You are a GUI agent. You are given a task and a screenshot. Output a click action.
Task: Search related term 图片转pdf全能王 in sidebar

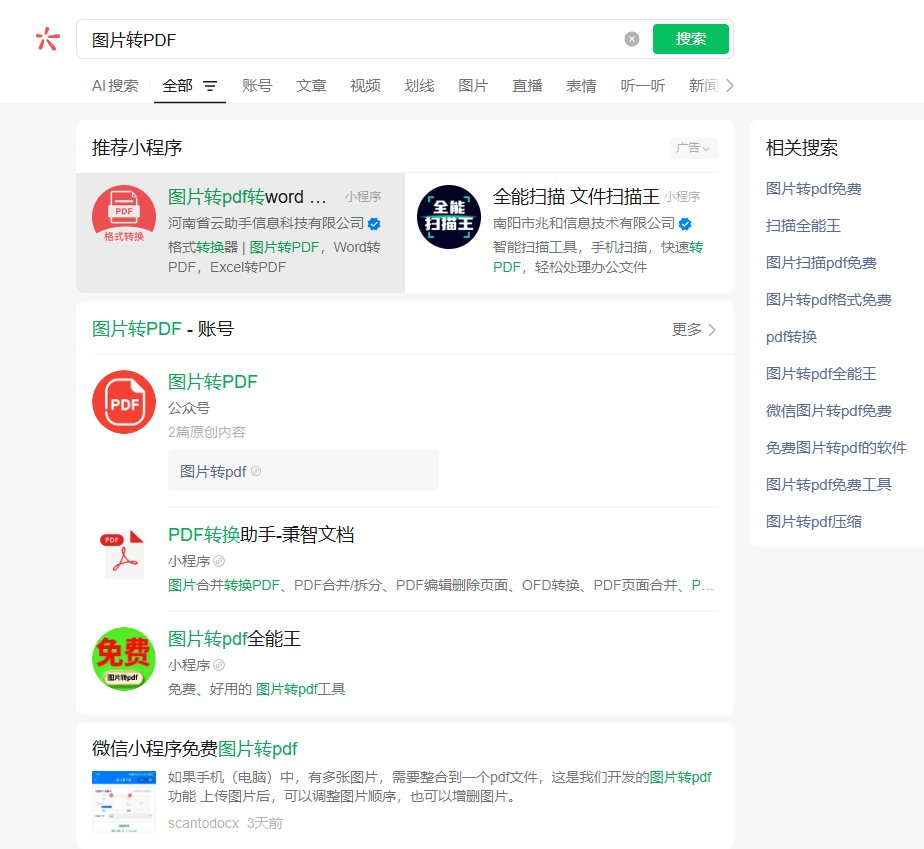[x=821, y=374]
